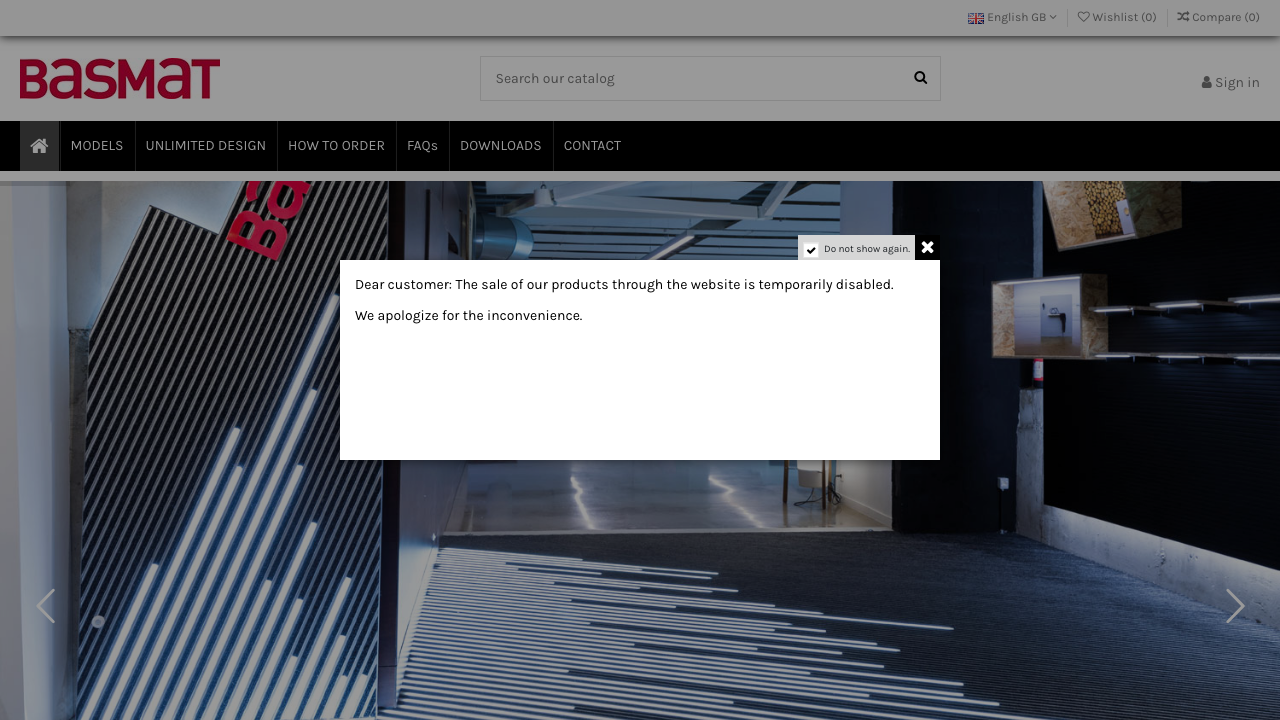Image resolution: width=1280 pixels, height=720 pixels.
Task: Open the CONTACT page
Action: (592, 145)
